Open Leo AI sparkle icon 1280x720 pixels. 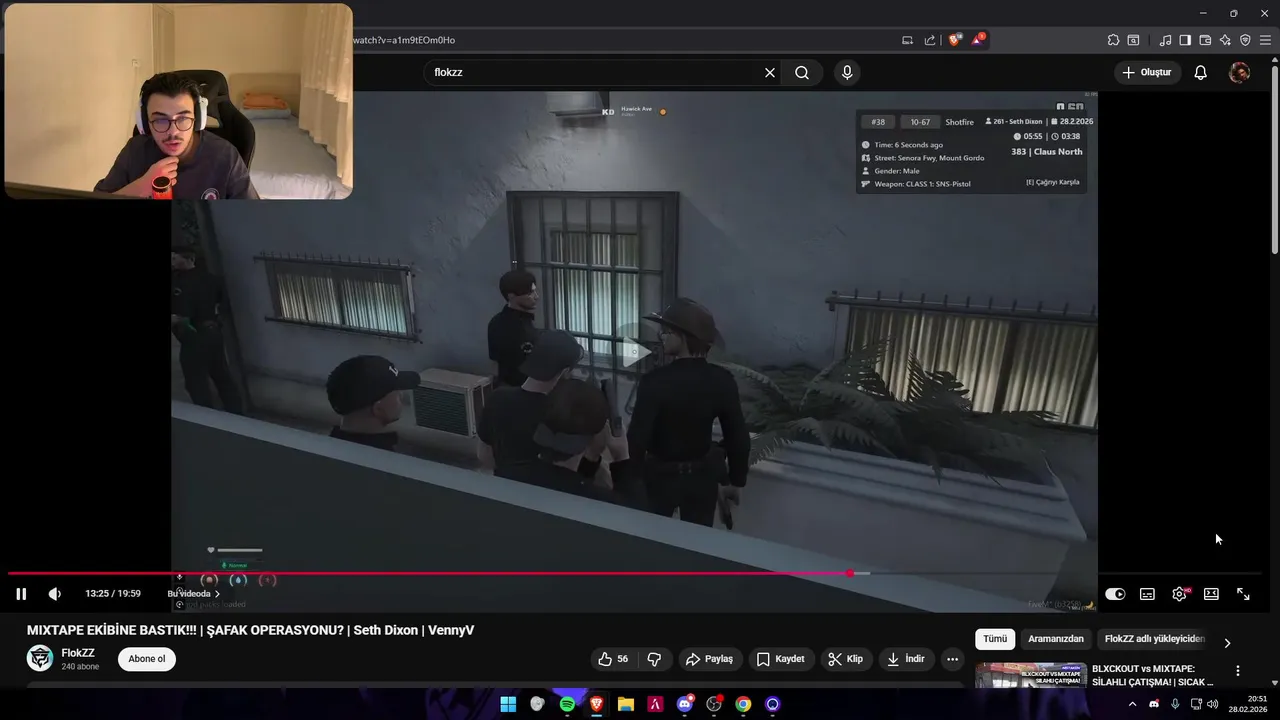pos(1225,40)
